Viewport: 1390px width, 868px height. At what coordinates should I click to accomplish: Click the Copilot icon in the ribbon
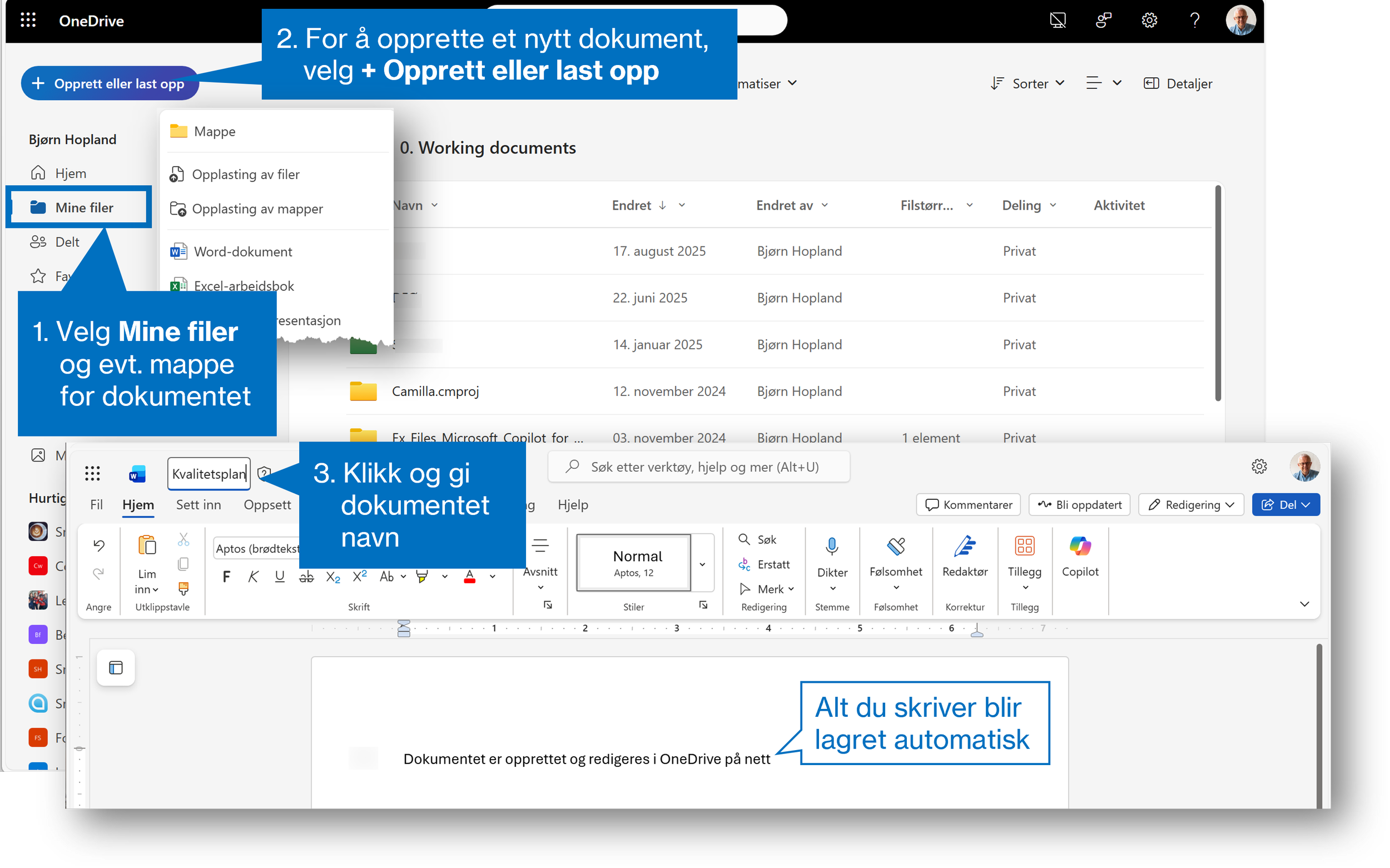point(1080,546)
